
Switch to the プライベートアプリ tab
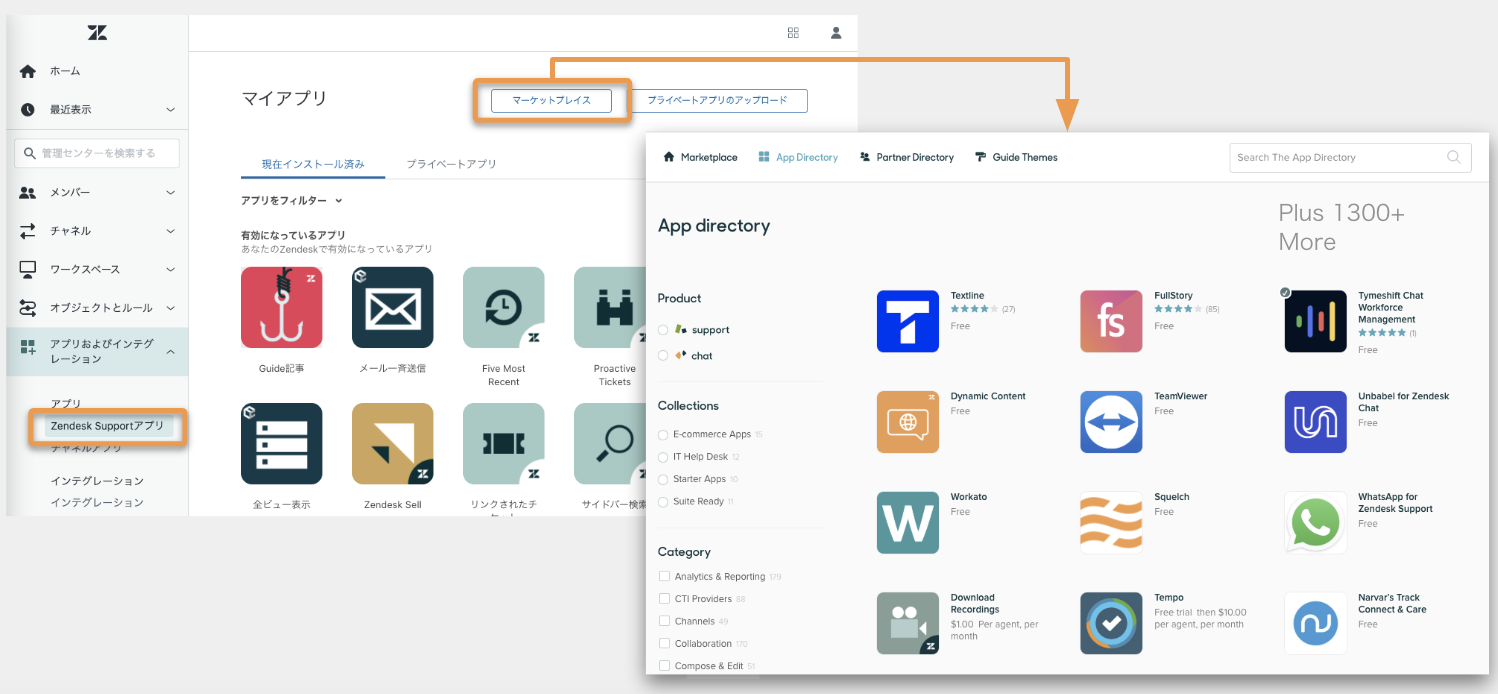point(451,164)
